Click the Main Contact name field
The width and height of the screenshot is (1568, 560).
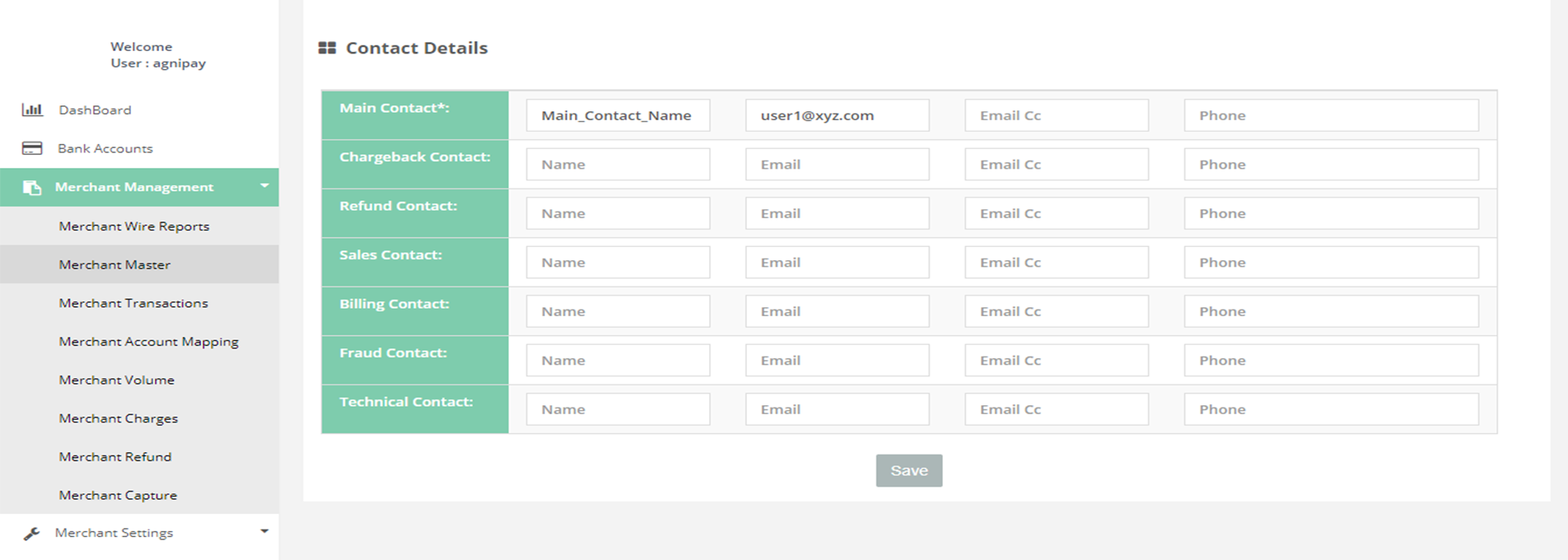pos(618,115)
